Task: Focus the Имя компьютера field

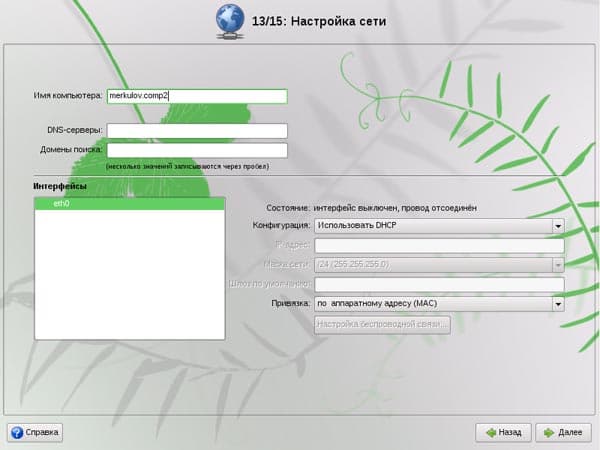Action: [197, 96]
